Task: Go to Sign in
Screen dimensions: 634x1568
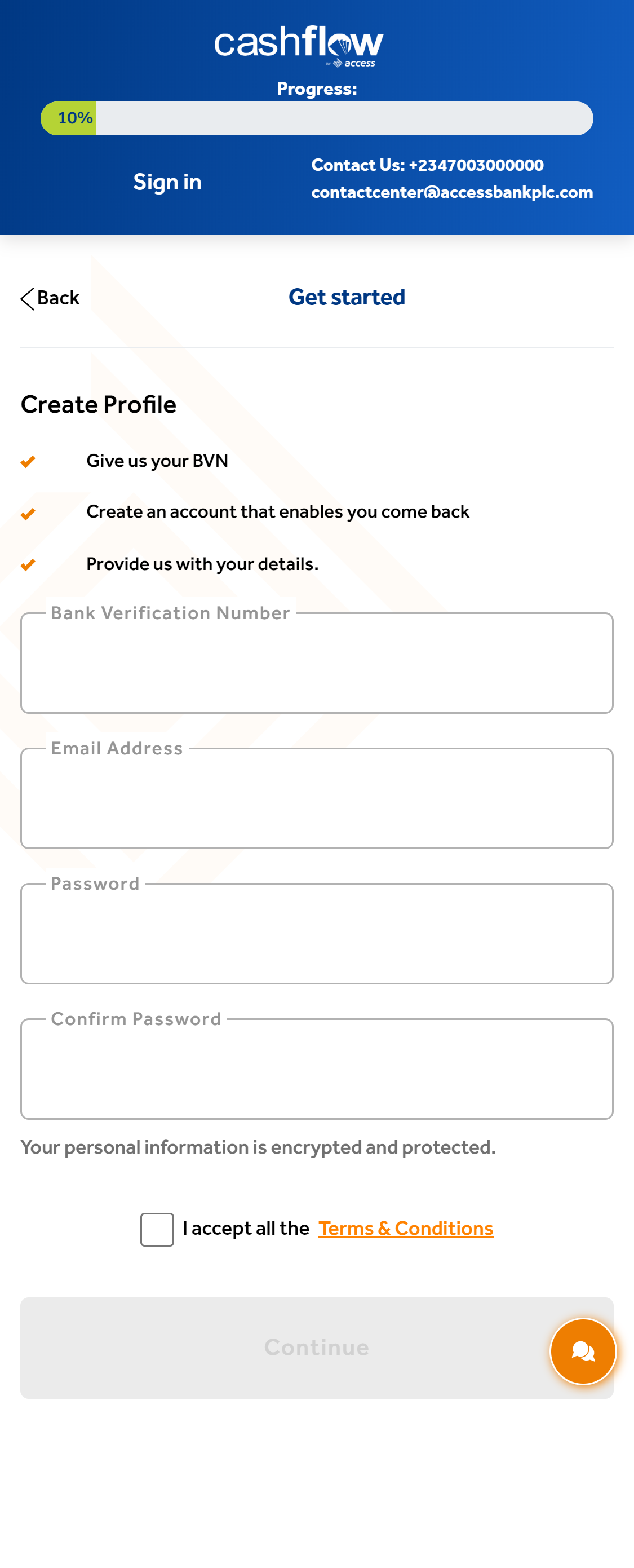Action: 167,182
